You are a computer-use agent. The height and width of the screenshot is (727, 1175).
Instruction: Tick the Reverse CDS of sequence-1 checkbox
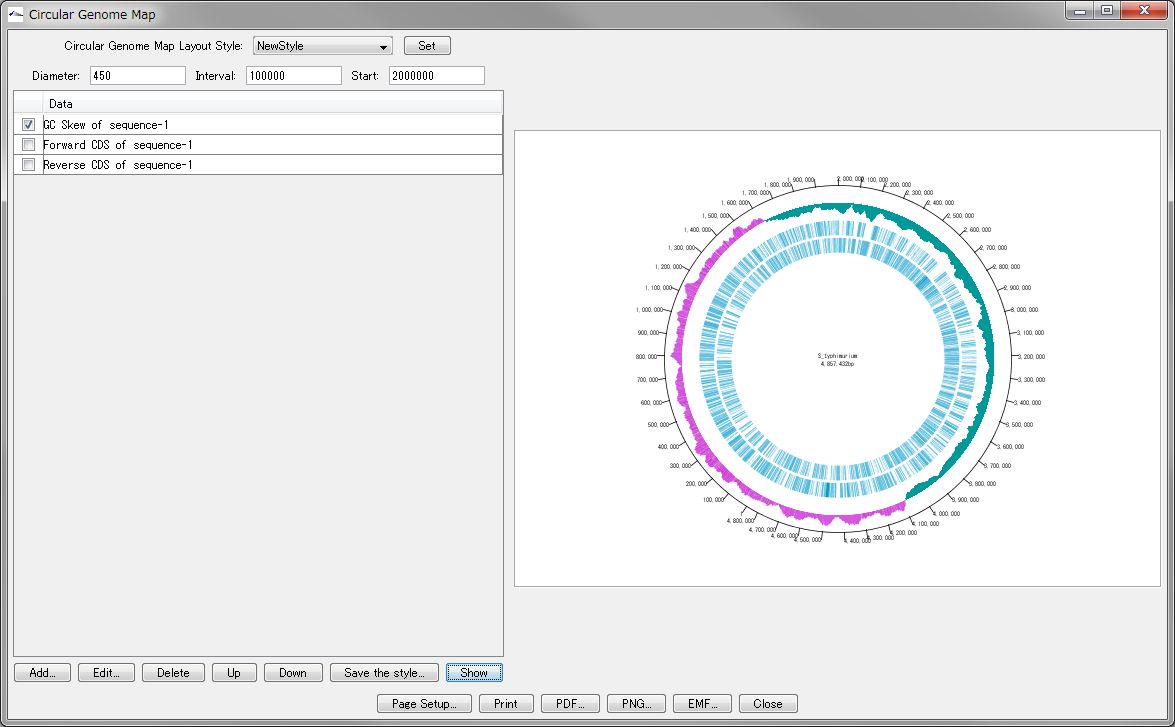click(28, 165)
